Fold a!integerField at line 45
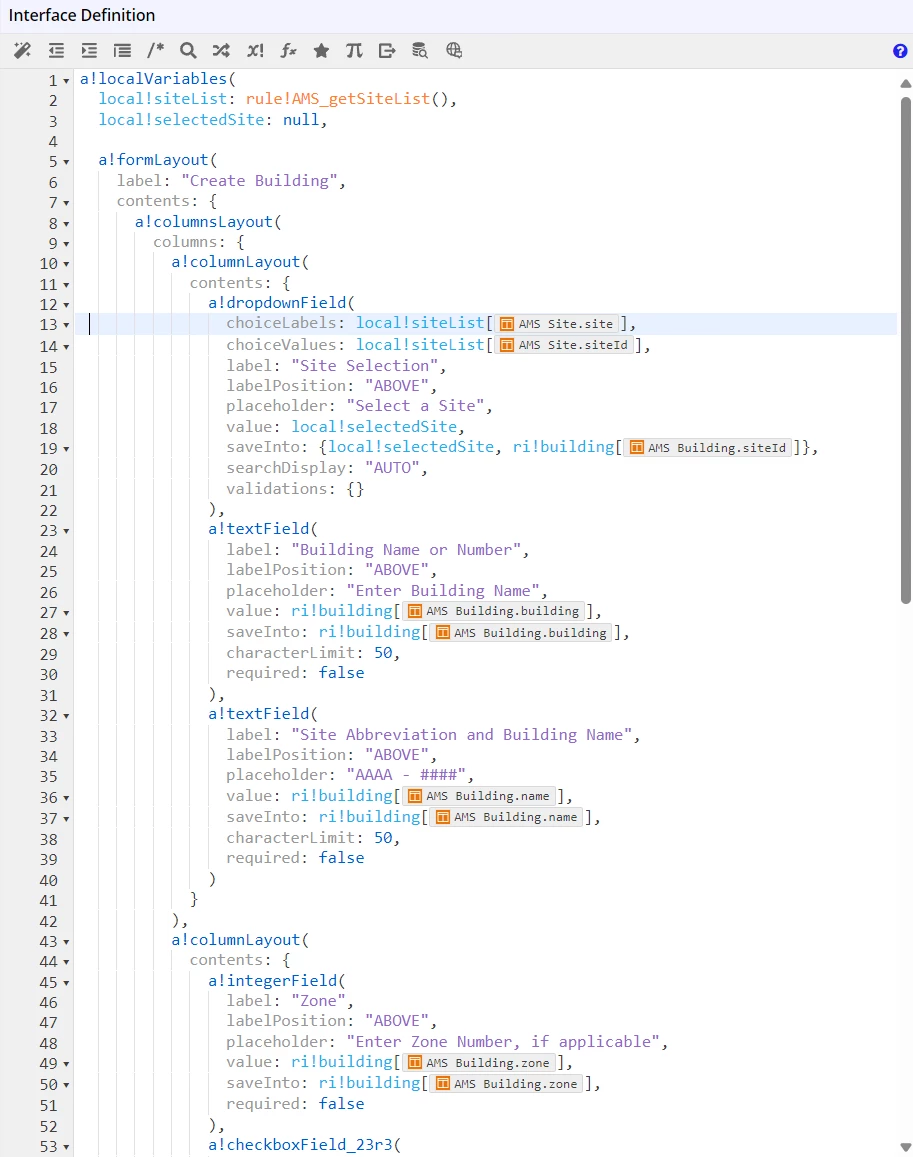 point(66,983)
